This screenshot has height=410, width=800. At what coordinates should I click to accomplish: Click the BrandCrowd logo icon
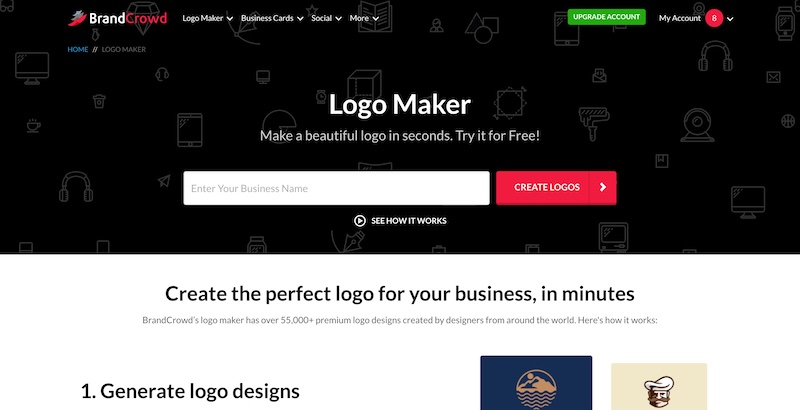[77, 18]
